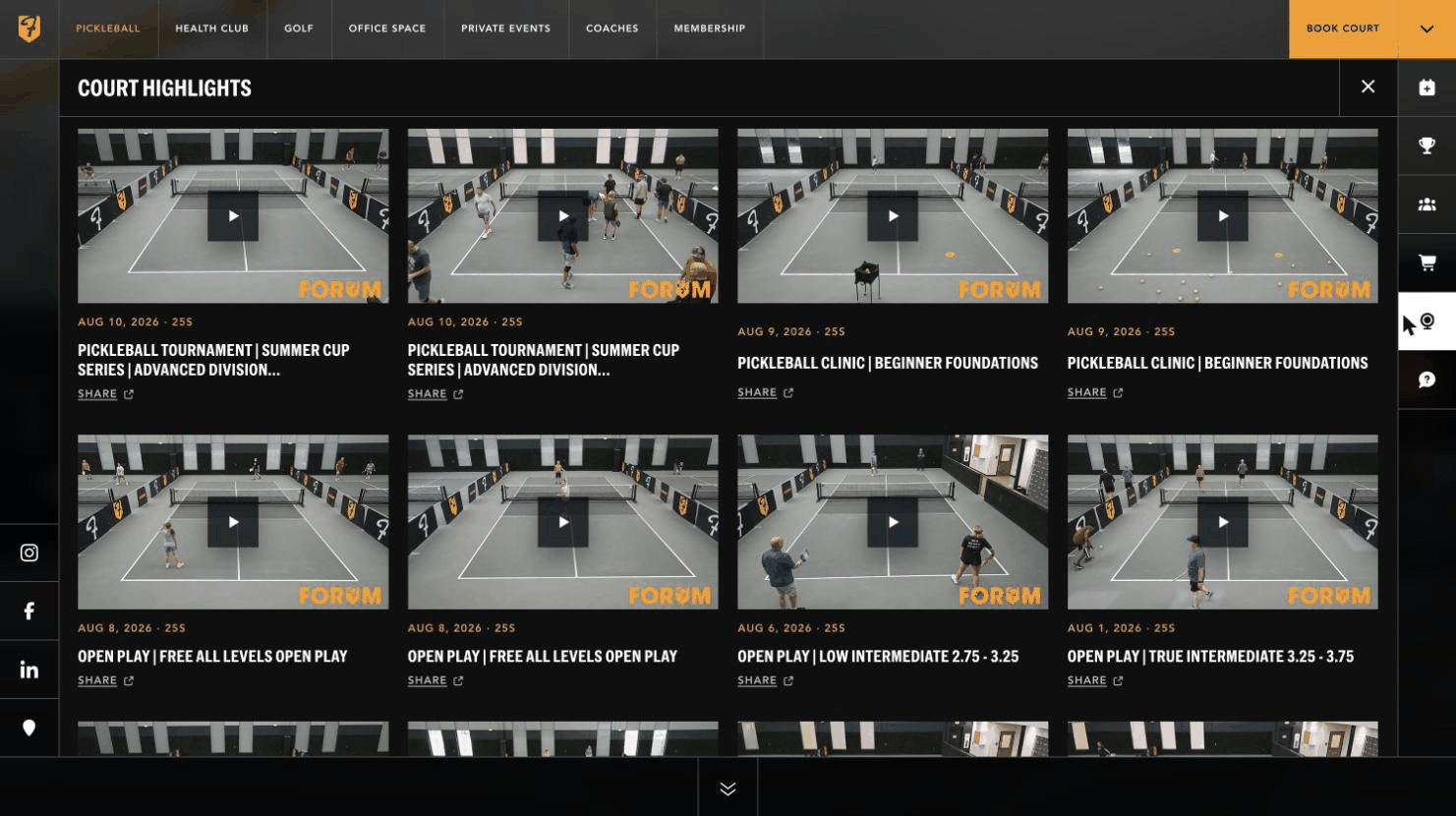This screenshot has height=816, width=1456.
Task: Share second Free All Levels Open Play highlight
Action: pyautogui.click(x=436, y=680)
